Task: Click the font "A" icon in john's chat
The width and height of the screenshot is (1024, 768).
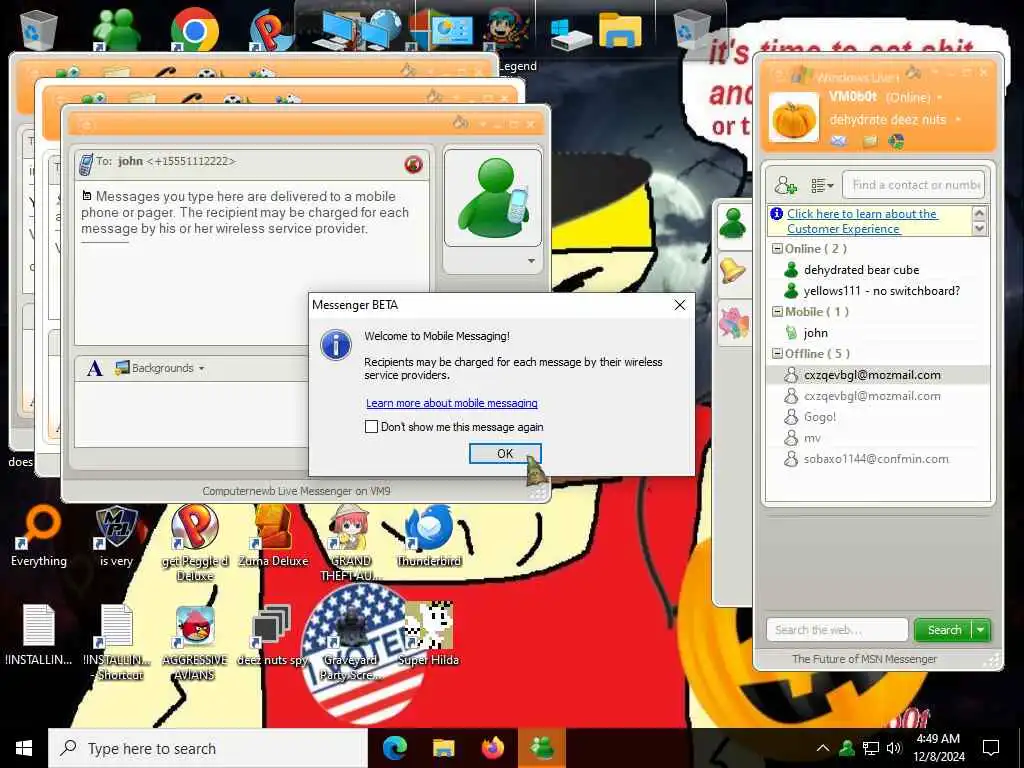Action: pos(95,368)
